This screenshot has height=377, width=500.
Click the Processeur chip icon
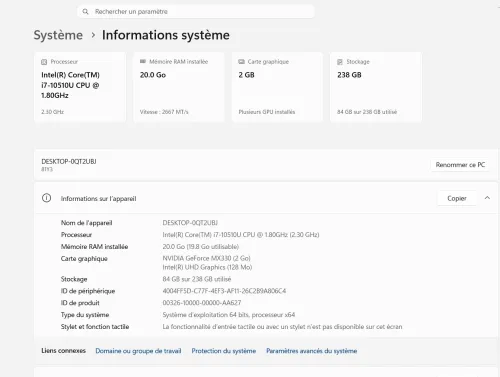click(x=44, y=62)
